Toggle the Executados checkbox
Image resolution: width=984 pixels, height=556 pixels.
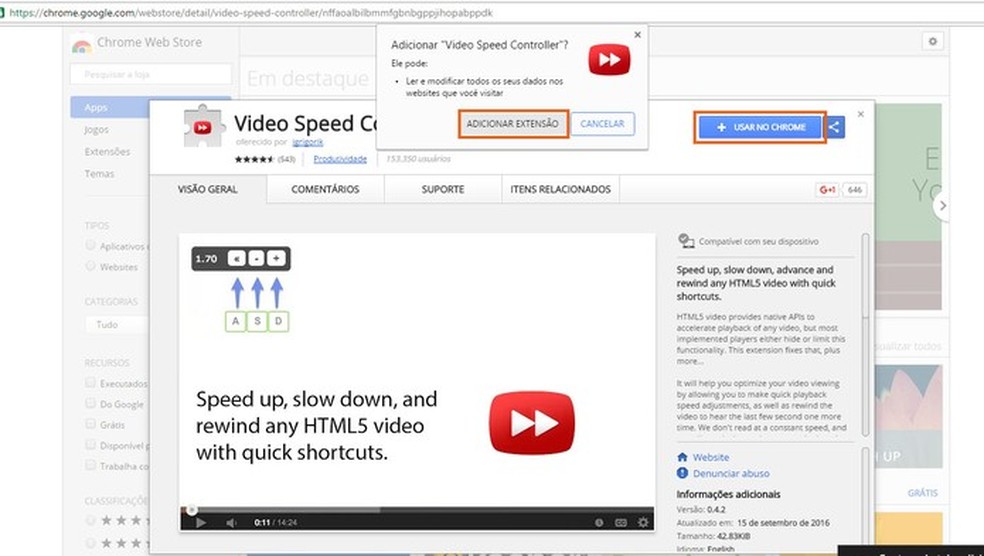click(x=90, y=382)
